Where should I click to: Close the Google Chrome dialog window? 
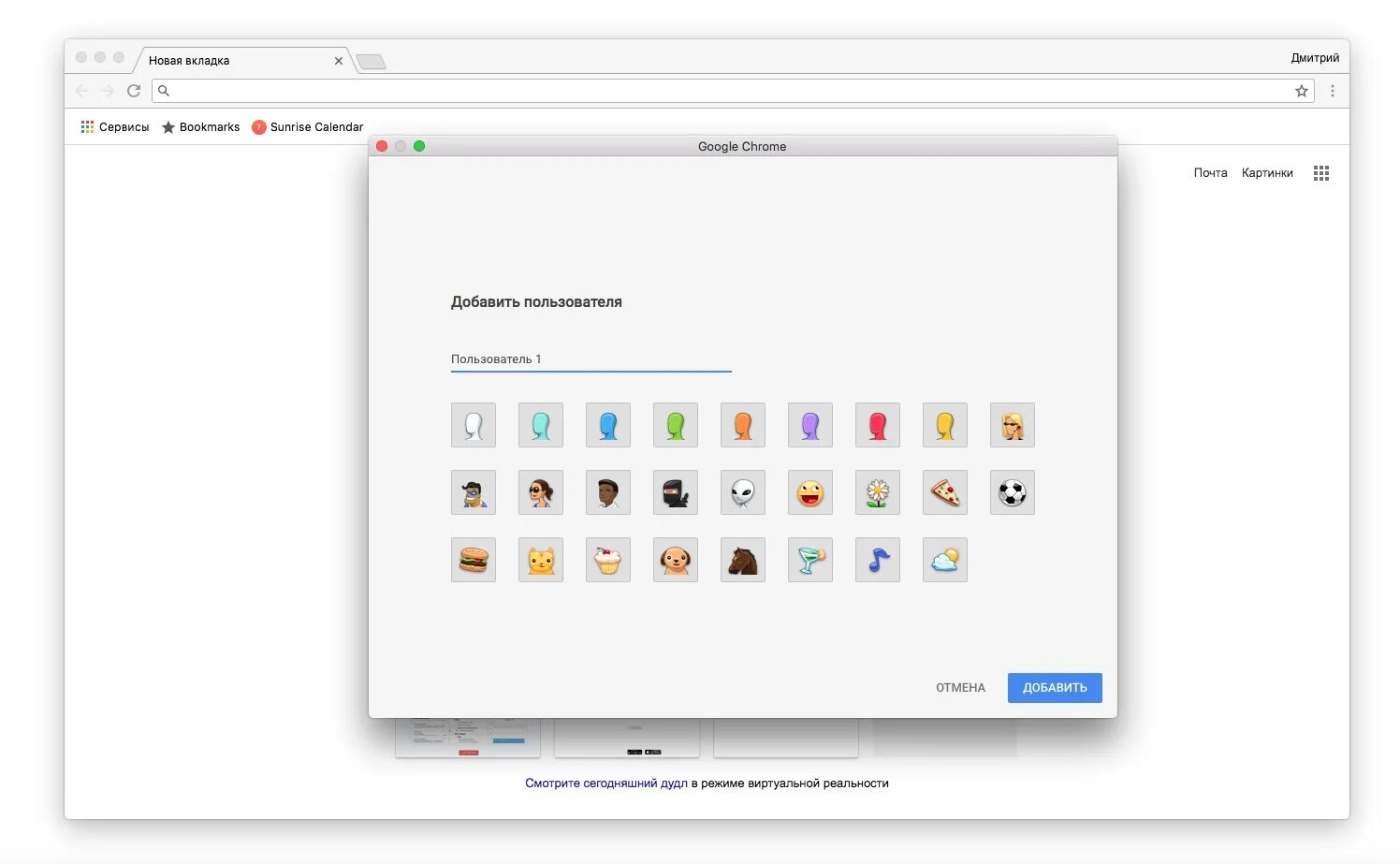[382, 146]
